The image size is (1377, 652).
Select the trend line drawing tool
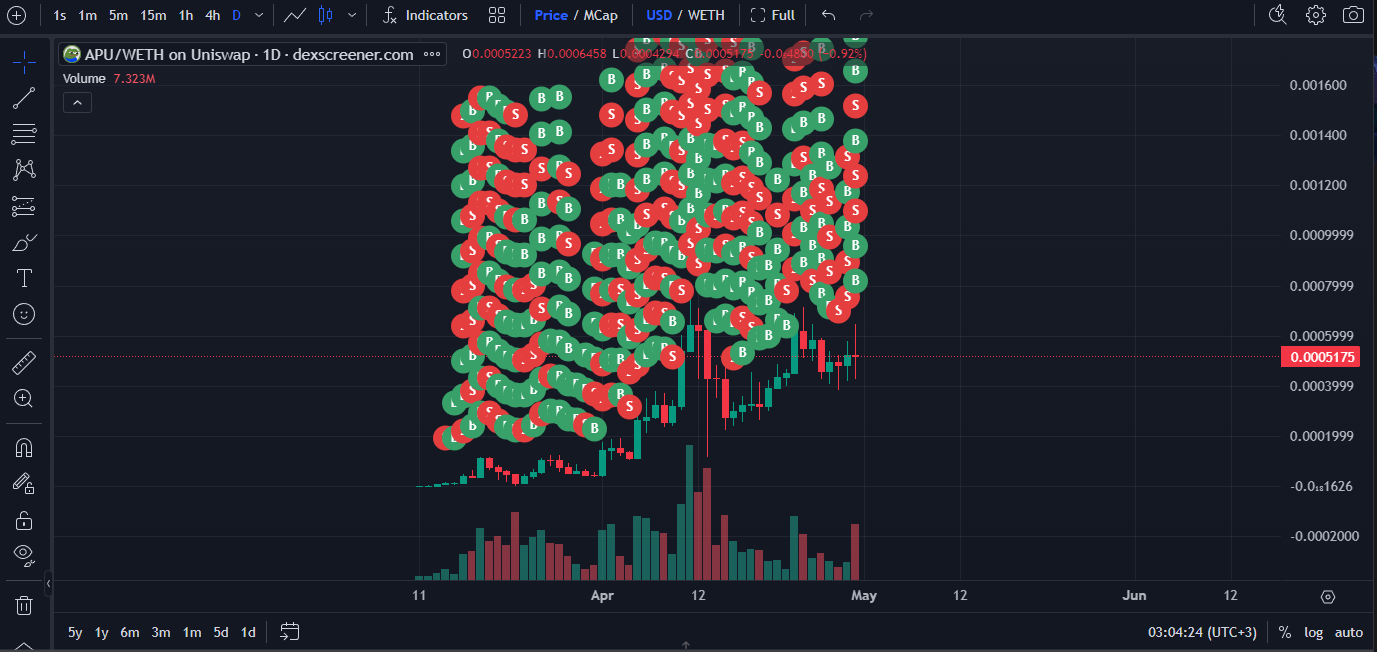[24, 98]
